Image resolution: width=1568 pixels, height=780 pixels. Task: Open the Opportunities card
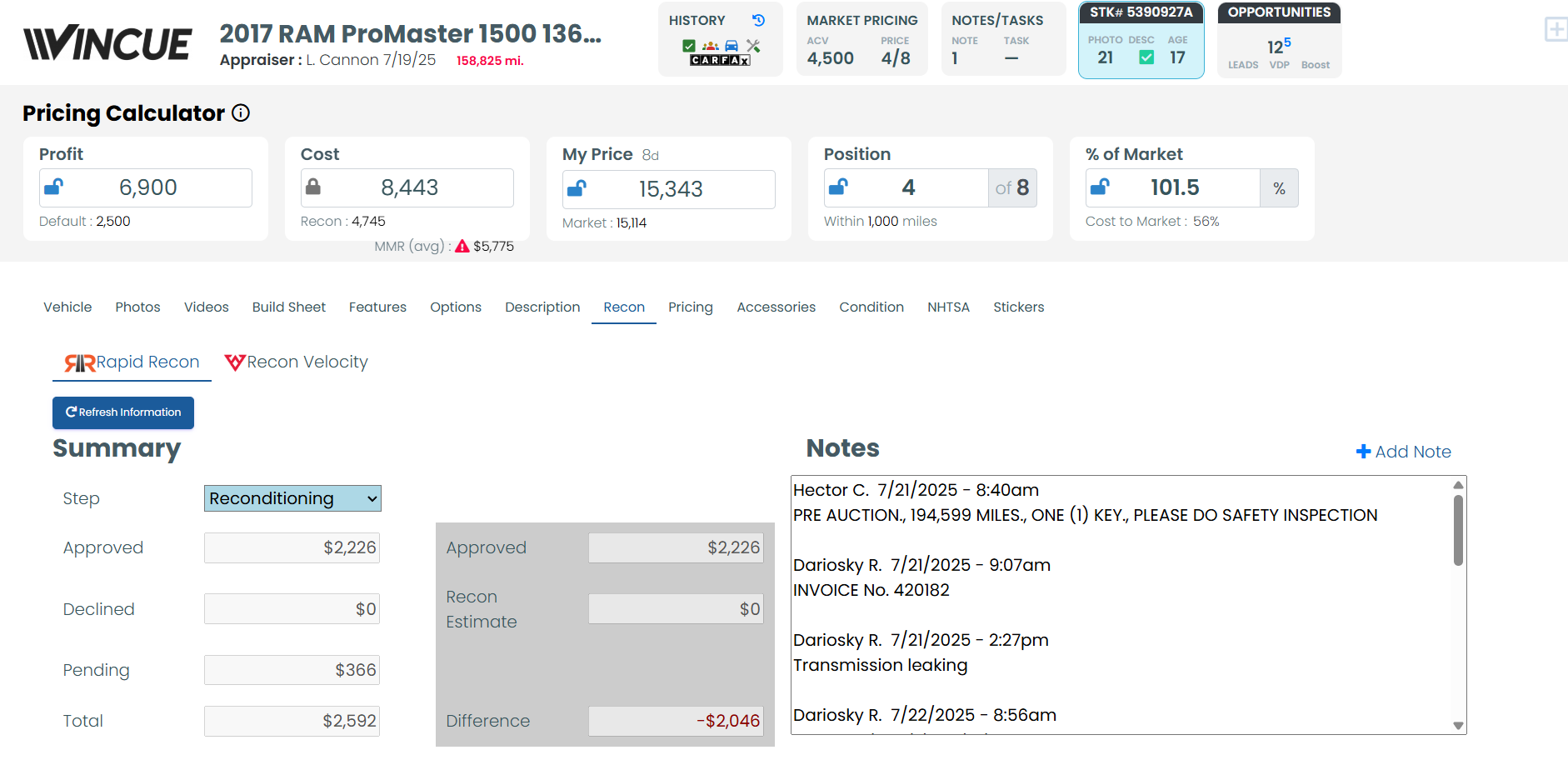[1280, 40]
